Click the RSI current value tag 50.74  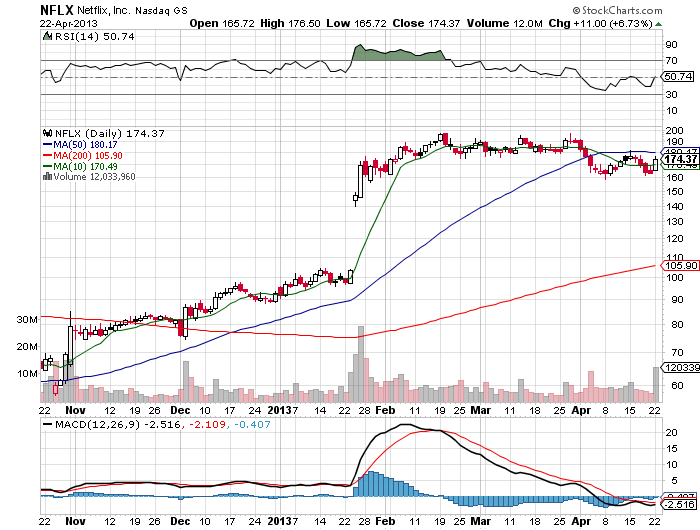[678, 76]
